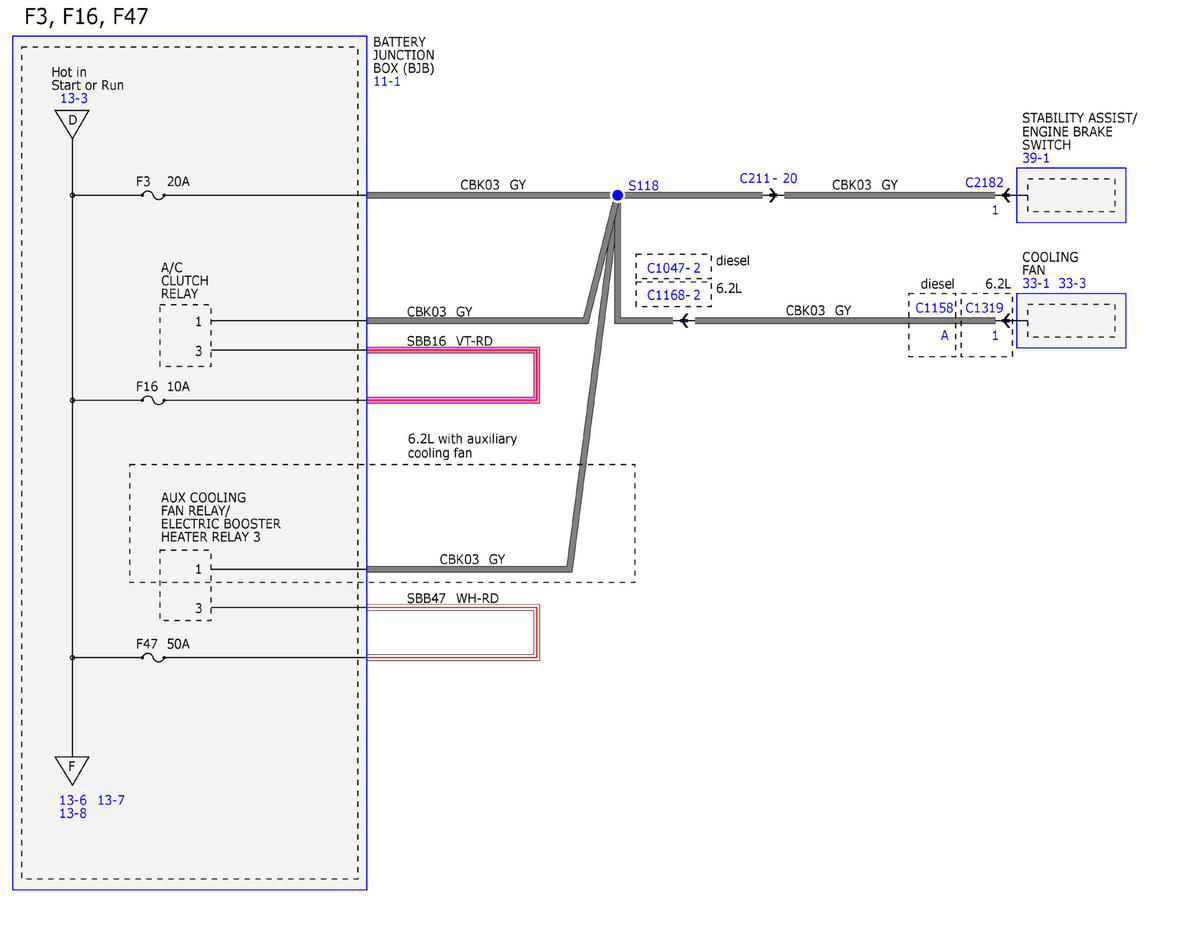The width and height of the screenshot is (1200, 927).
Task: Open connector C2182 link
Action: point(982,183)
